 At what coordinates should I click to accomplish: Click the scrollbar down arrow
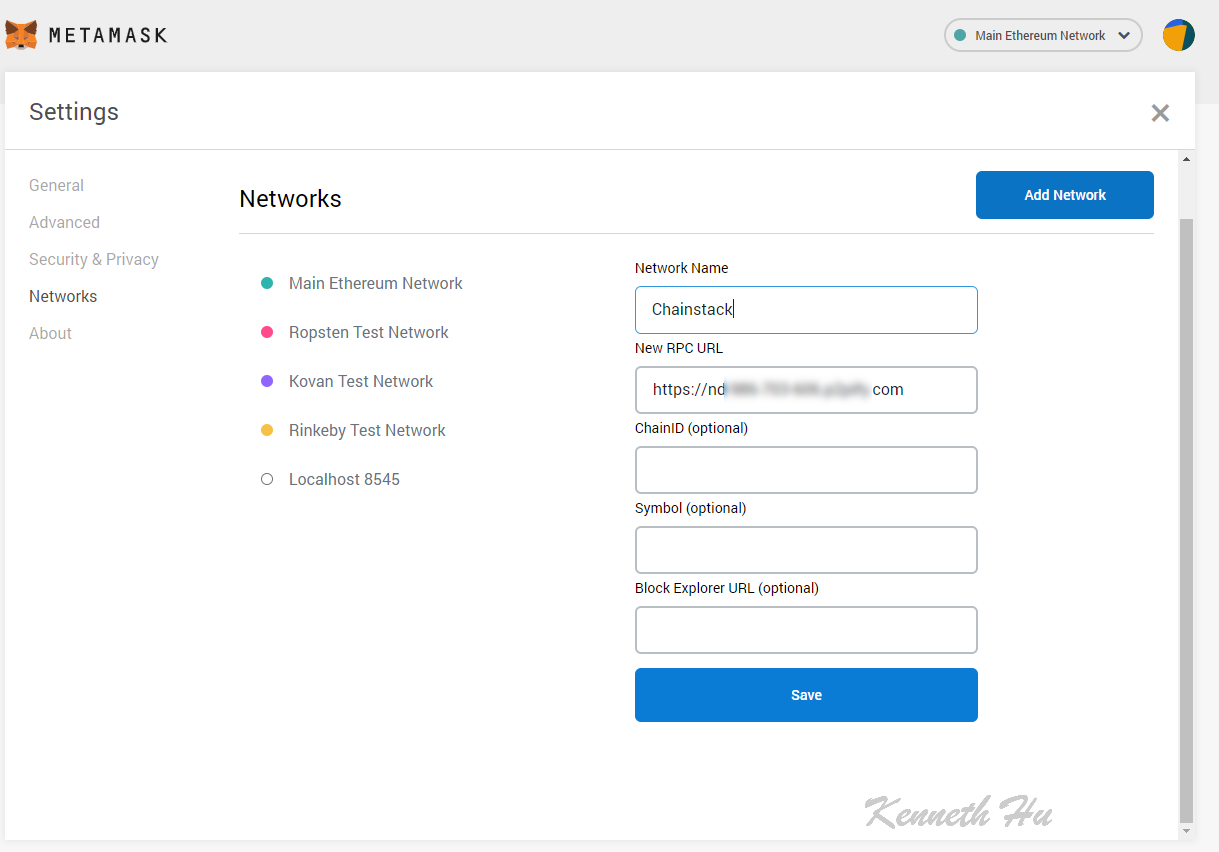pyautogui.click(x=1187, y=831)
